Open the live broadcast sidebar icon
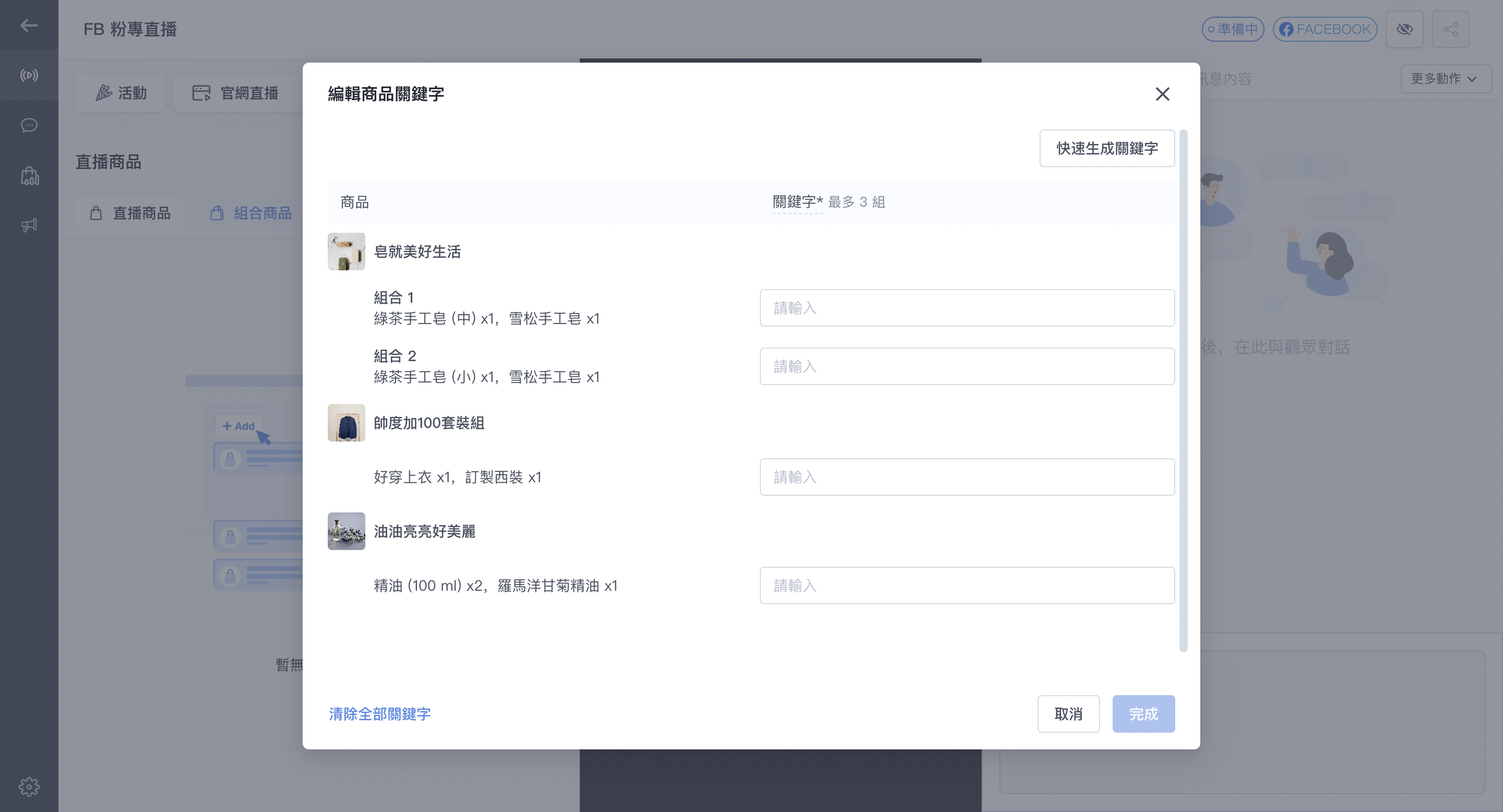 coord(29,75)
